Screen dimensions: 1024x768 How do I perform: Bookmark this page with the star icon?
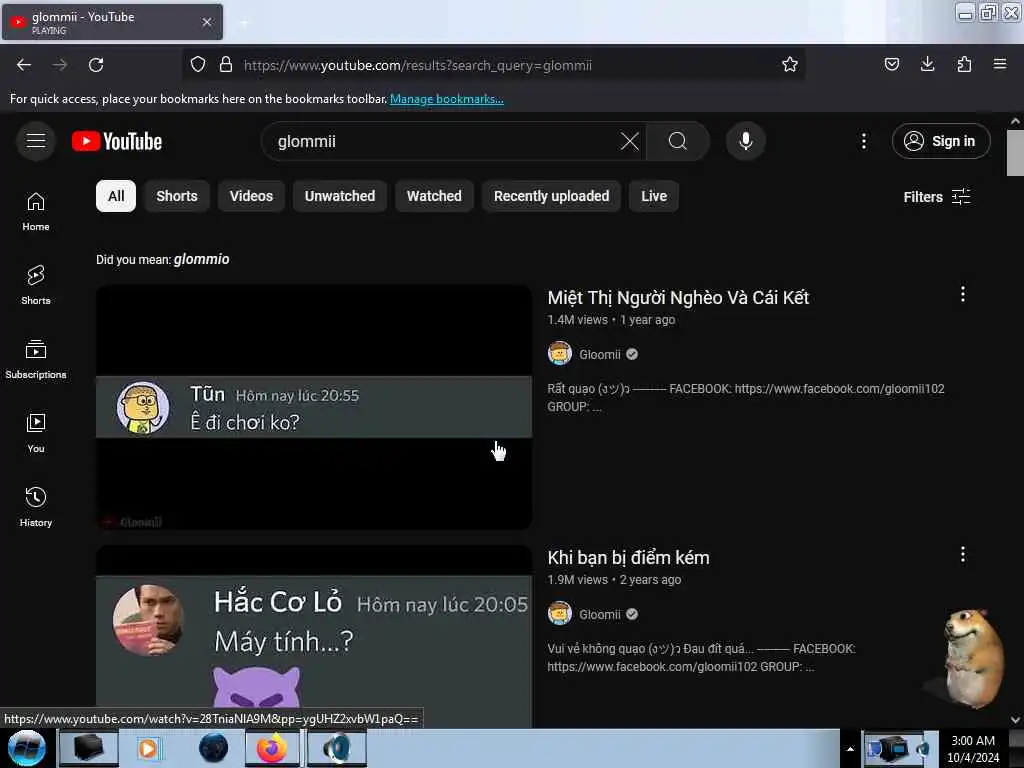click(790, 65)
